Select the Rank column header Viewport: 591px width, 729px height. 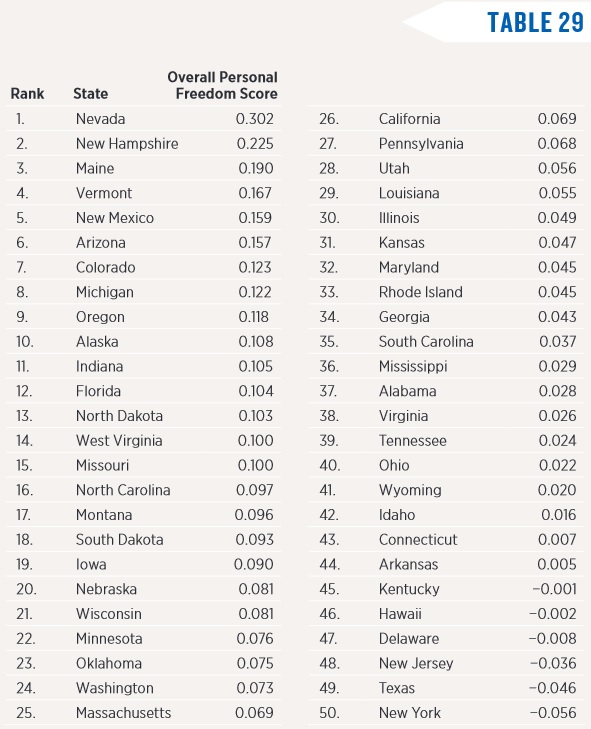point(27,93)
